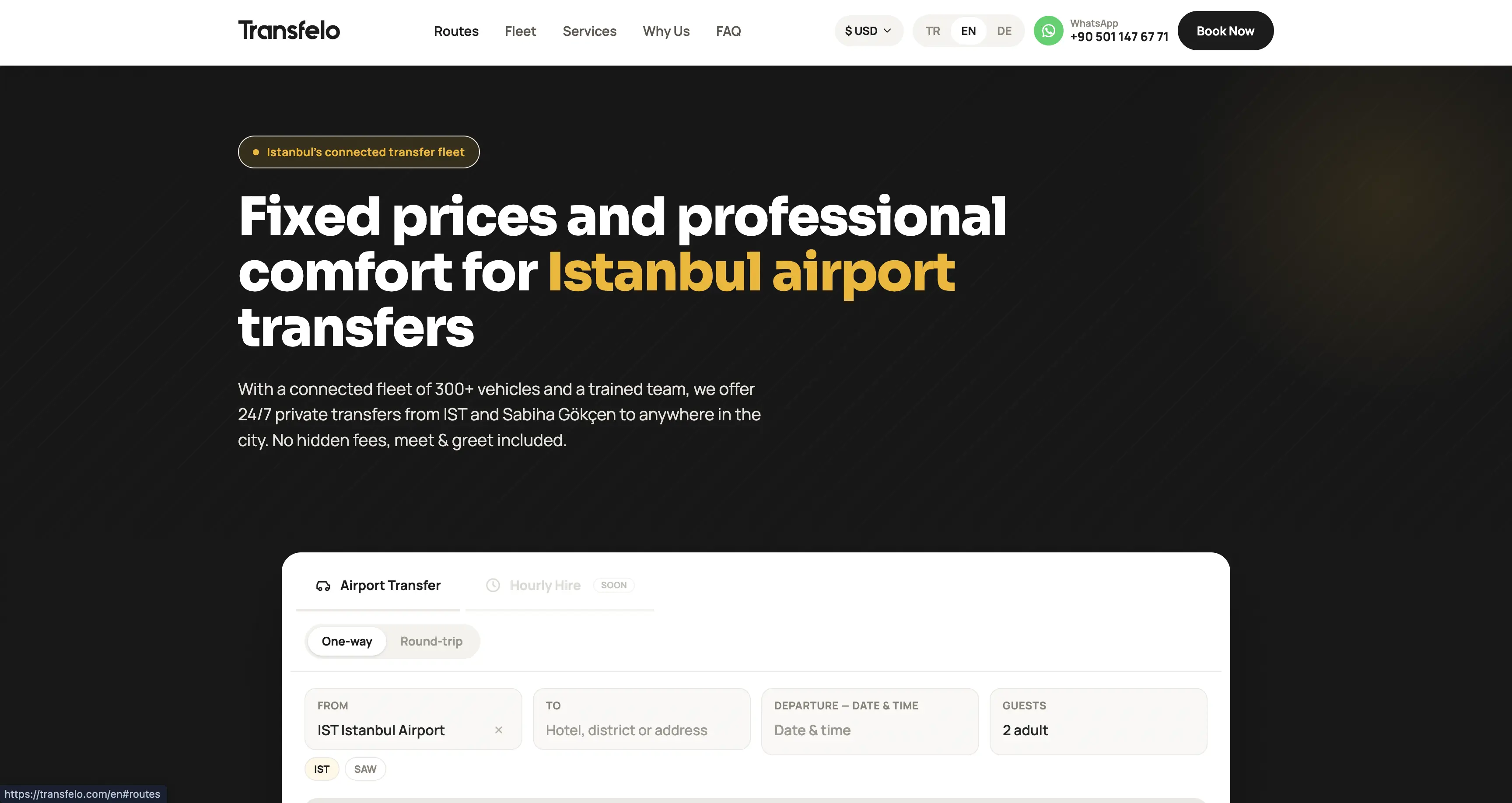
Task: Click the car icon beside Airport Transfer
Action: coord(323,586)
